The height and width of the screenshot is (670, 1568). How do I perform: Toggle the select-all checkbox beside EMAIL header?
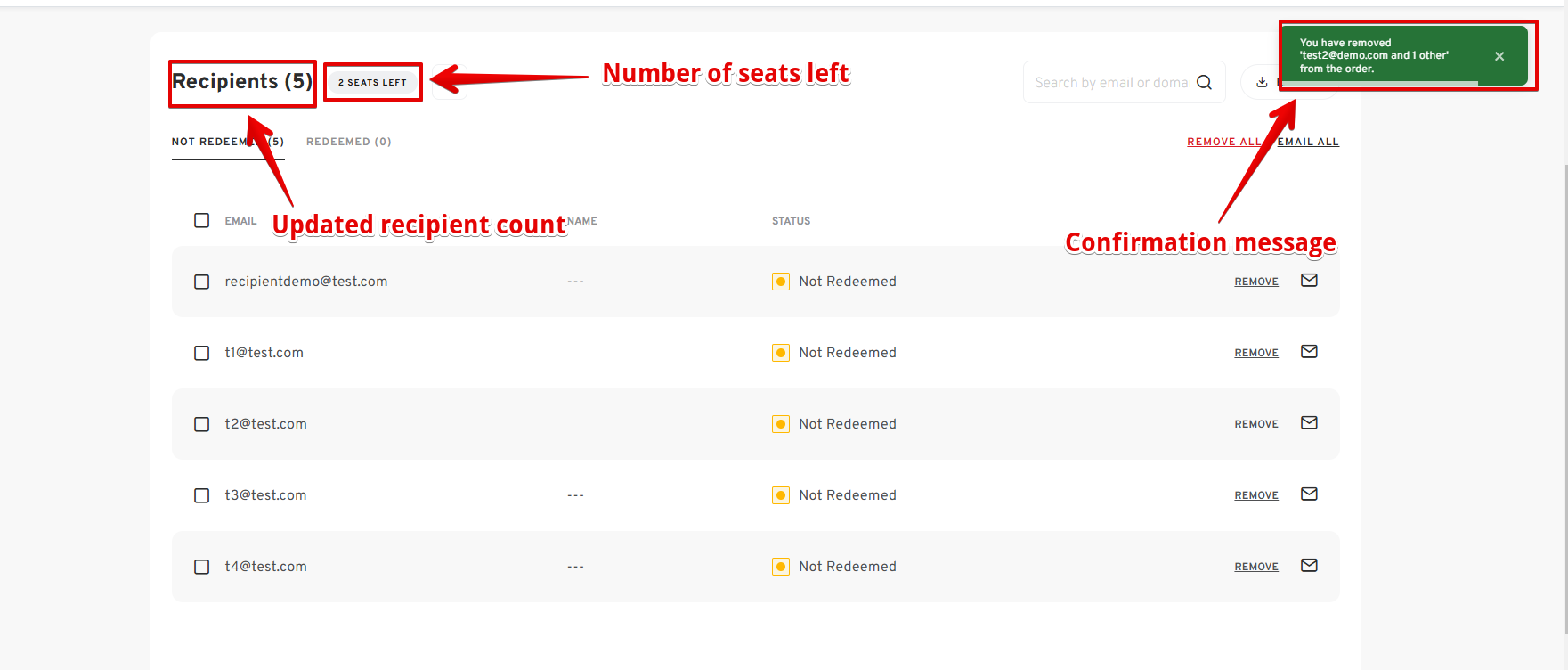202,220
